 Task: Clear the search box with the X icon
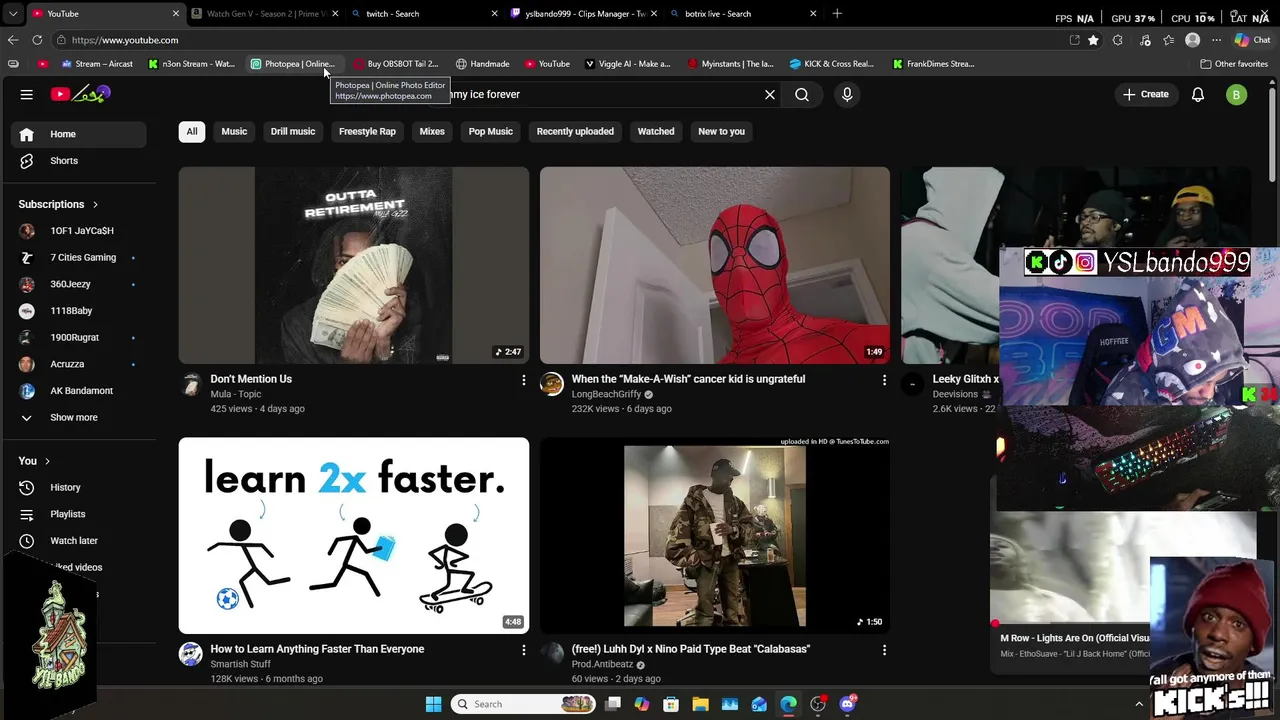coord(770,94)
